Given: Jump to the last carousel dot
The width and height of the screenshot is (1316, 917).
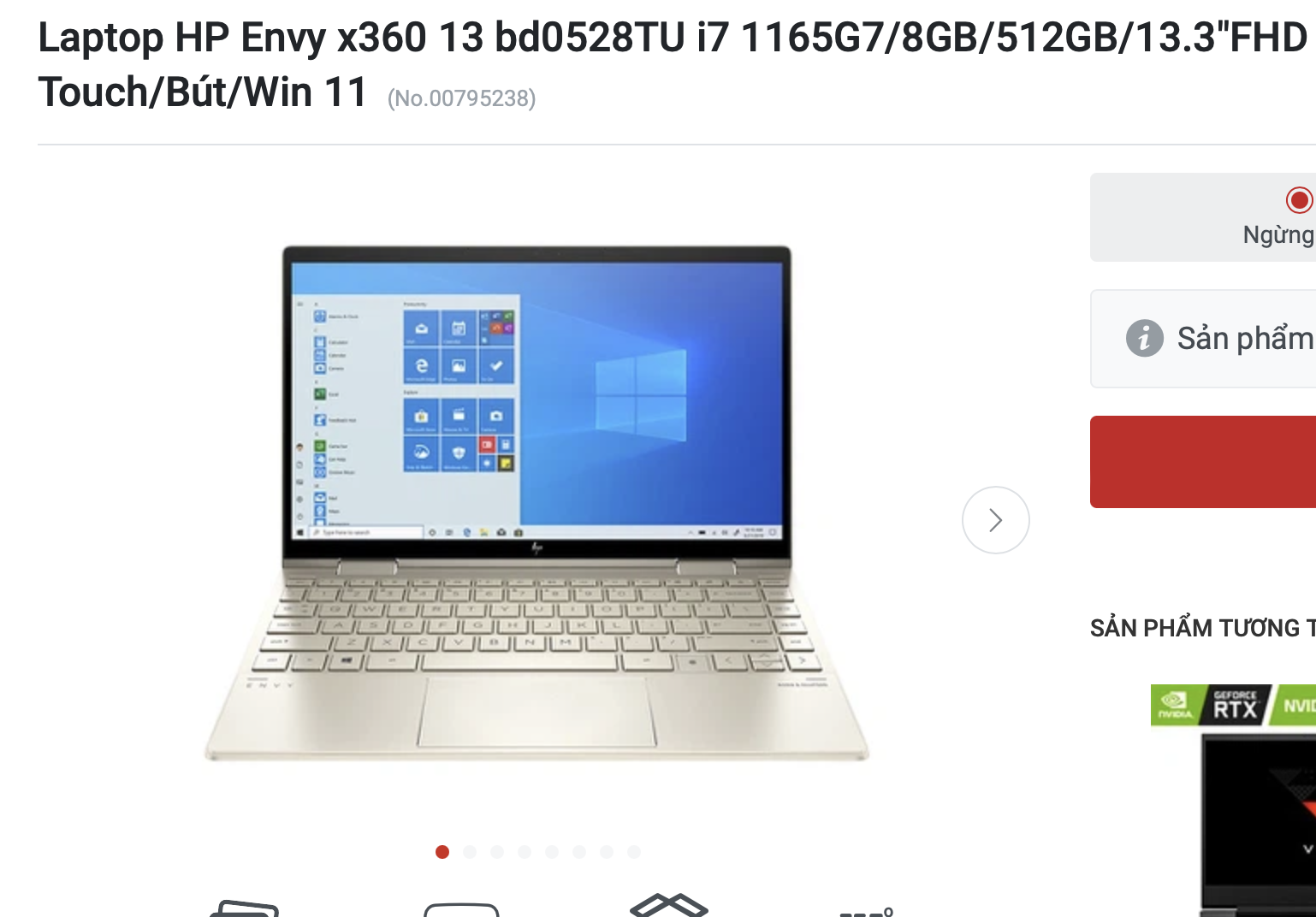Looking at the screenshot, I should (x=634, y=852).
